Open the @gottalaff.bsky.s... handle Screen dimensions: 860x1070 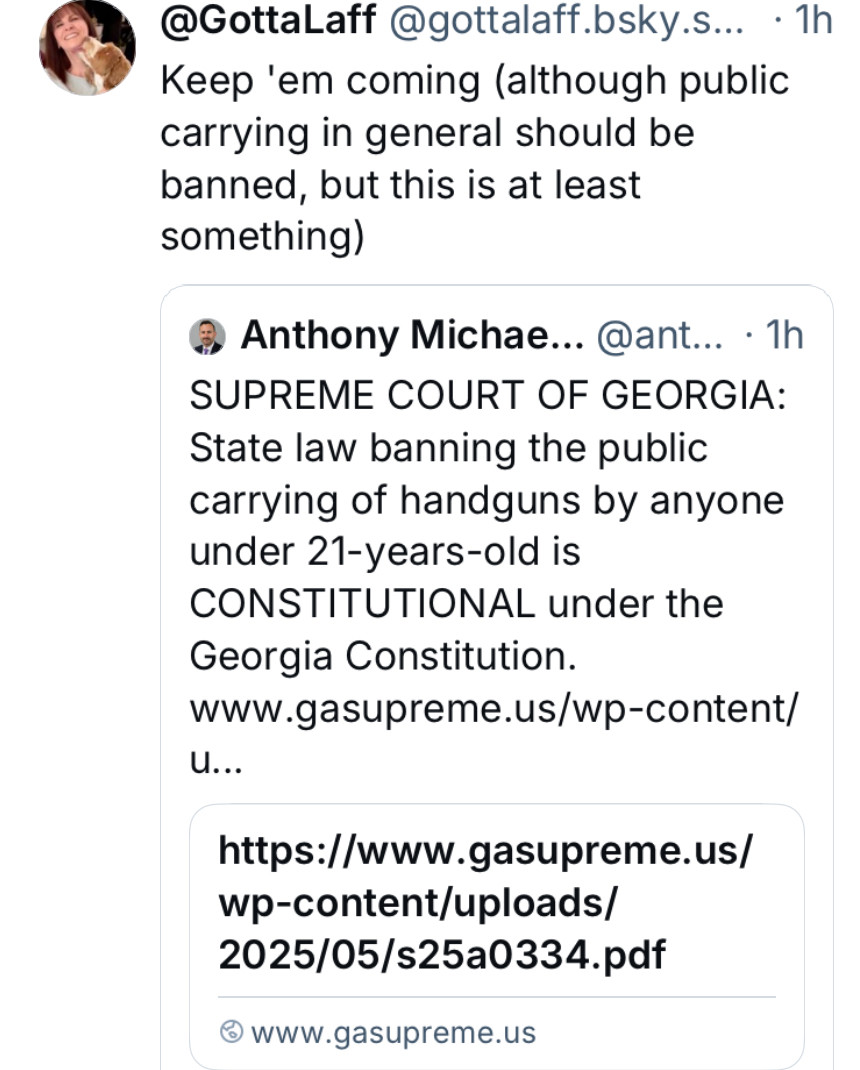point(567,20)
